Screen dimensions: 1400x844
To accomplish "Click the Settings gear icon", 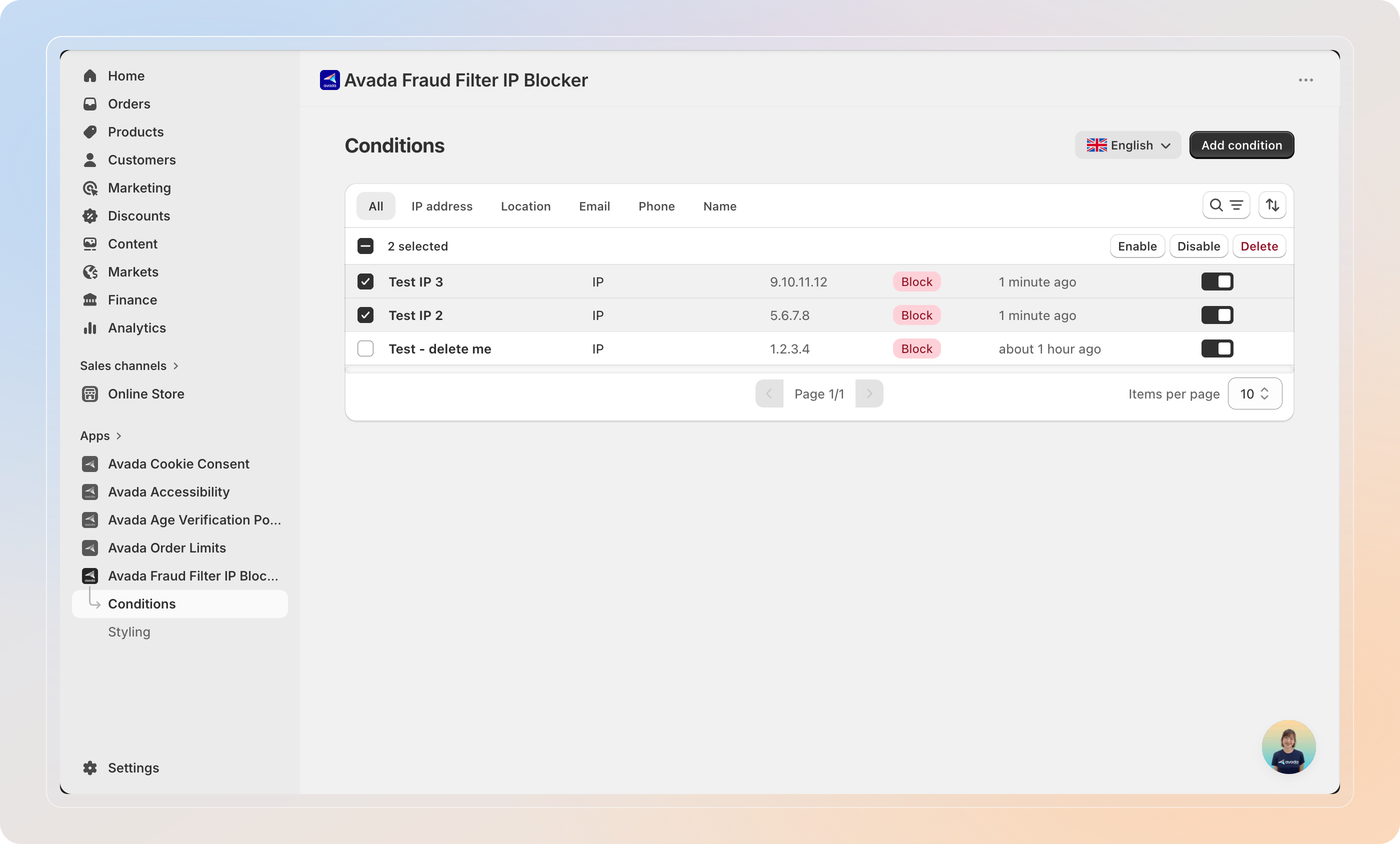I will (90, 768).
